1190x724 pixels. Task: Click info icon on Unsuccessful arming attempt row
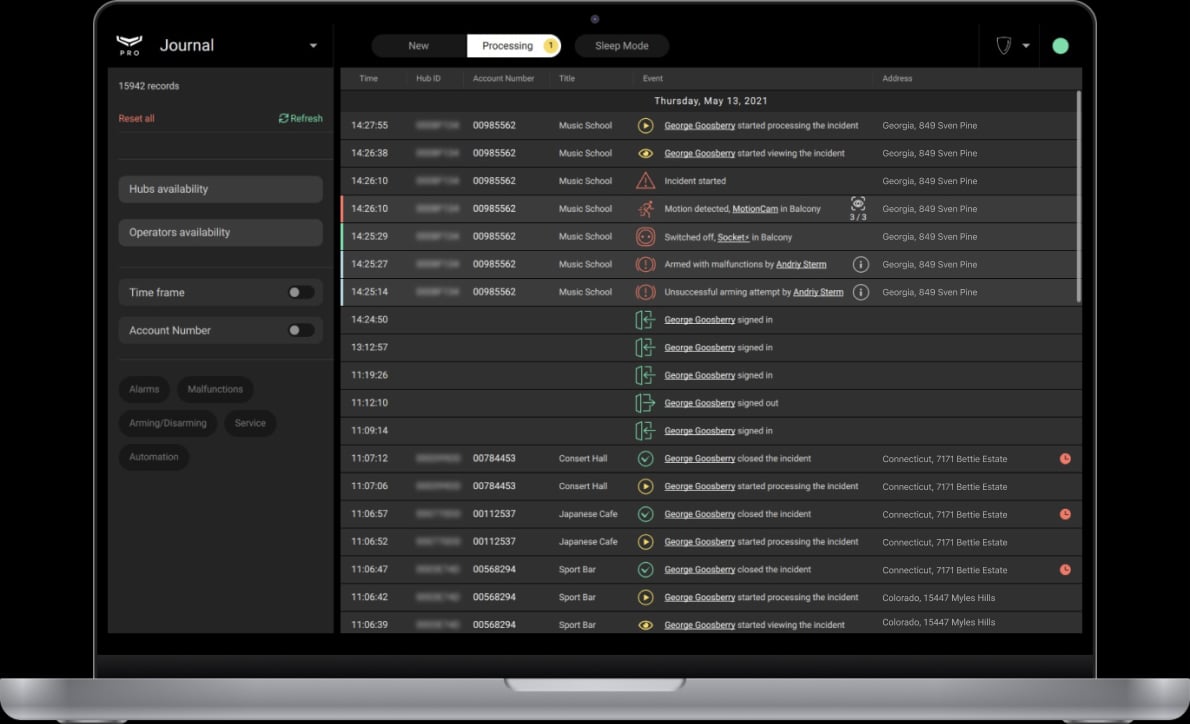pyautogui.click(x=860, y=292)
